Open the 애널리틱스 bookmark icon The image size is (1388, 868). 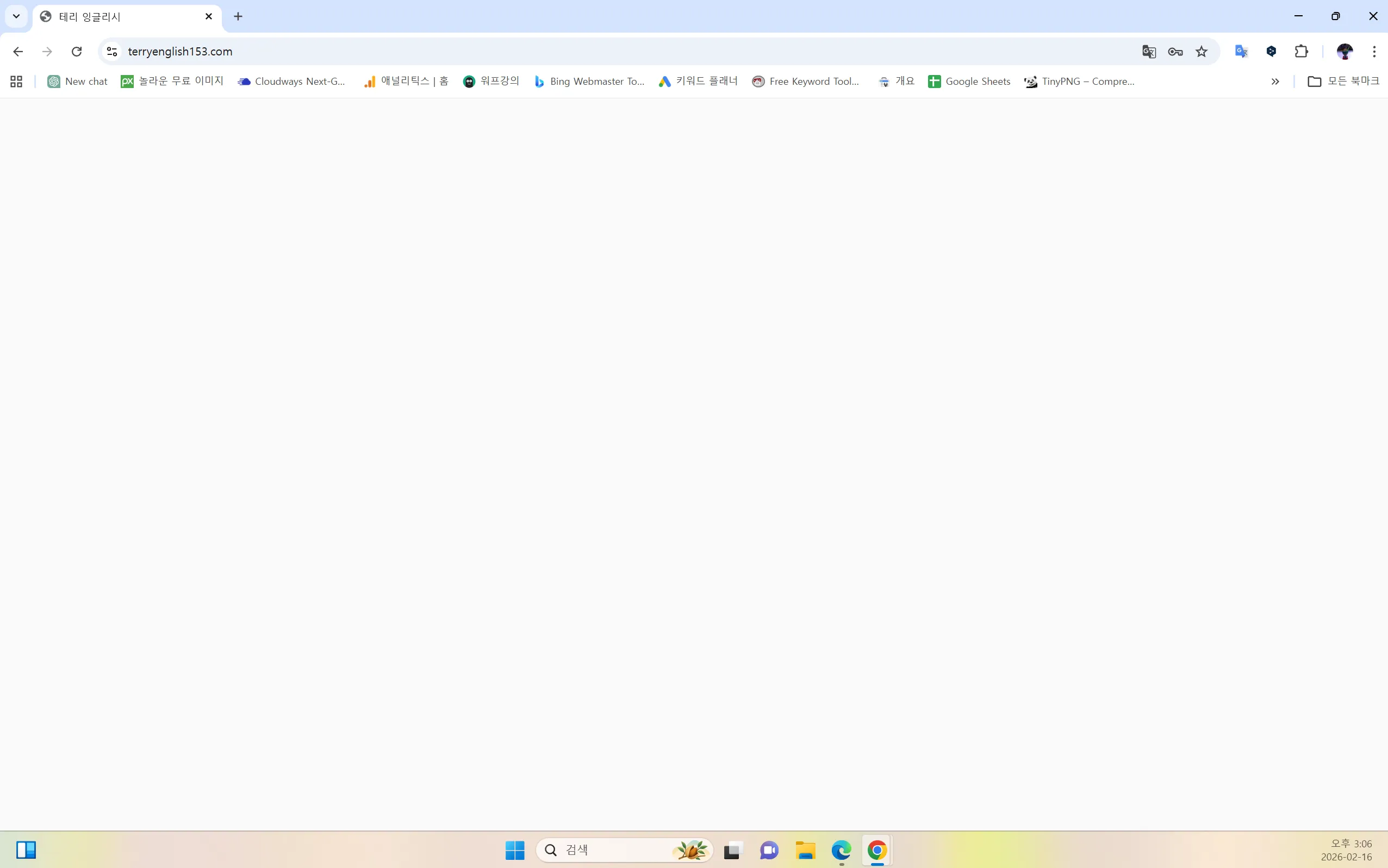click(370, 81)
